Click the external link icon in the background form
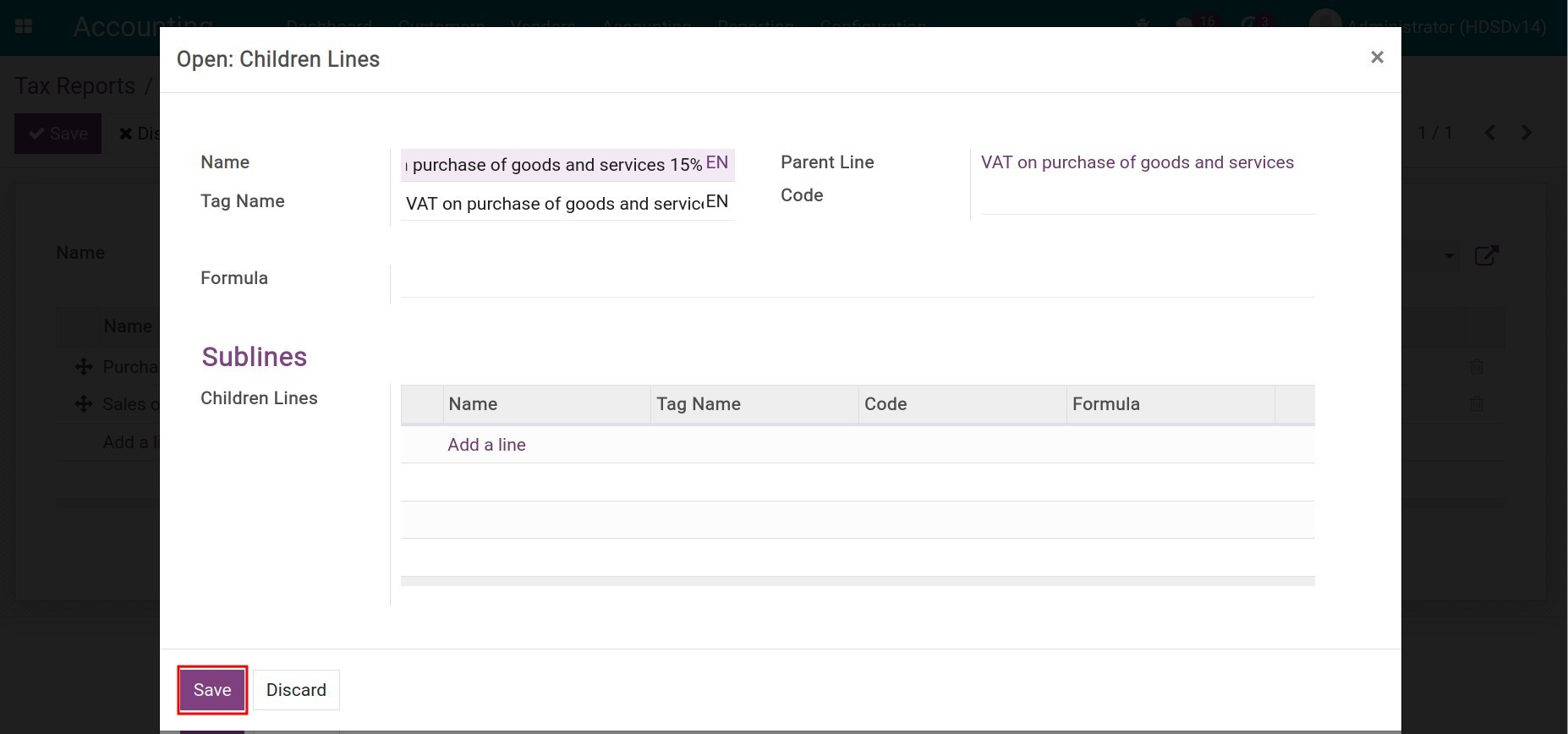 tap(1486, 255)
